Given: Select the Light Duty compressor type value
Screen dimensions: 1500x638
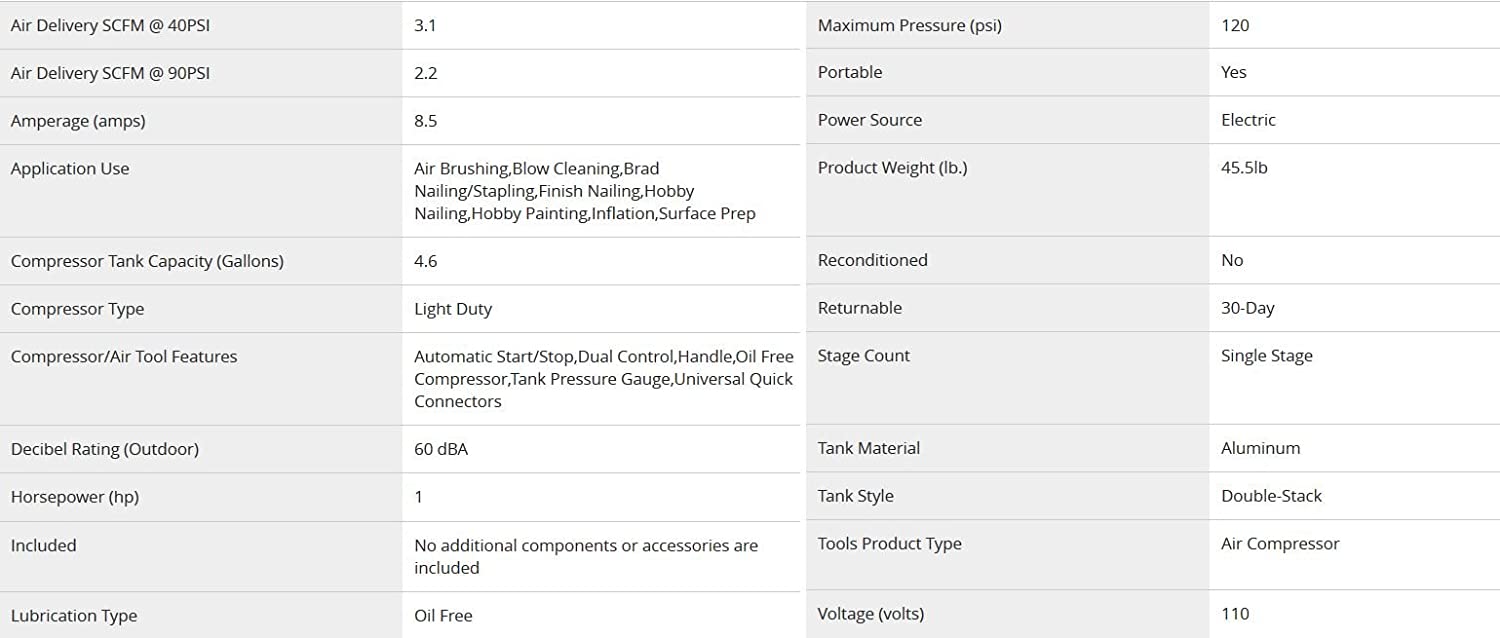Looking at the screenshot, I should 453,309.
